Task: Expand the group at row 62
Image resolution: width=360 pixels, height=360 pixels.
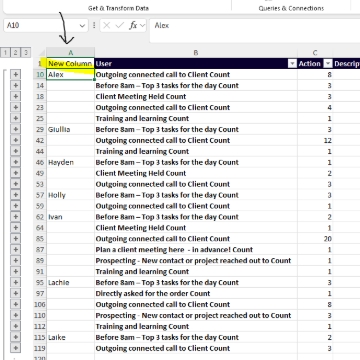Action: [x=15, y=217]
